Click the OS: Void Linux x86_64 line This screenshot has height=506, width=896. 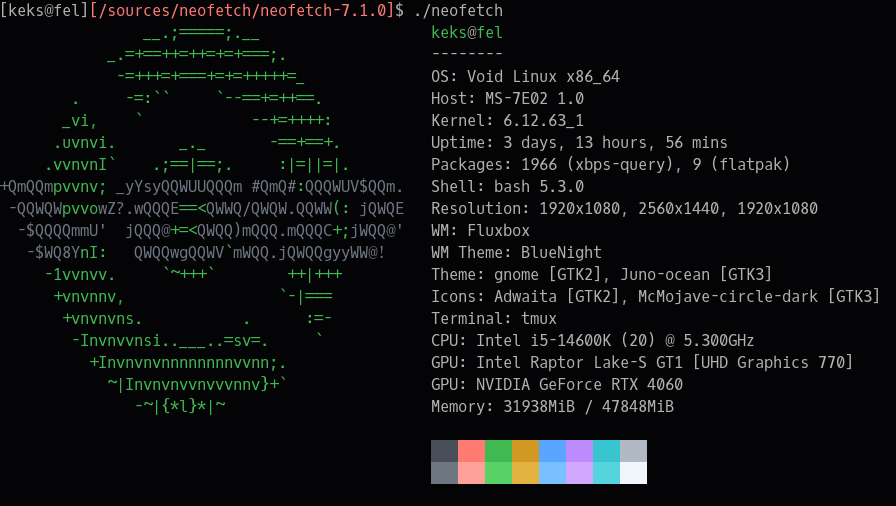tap(525, 76)
